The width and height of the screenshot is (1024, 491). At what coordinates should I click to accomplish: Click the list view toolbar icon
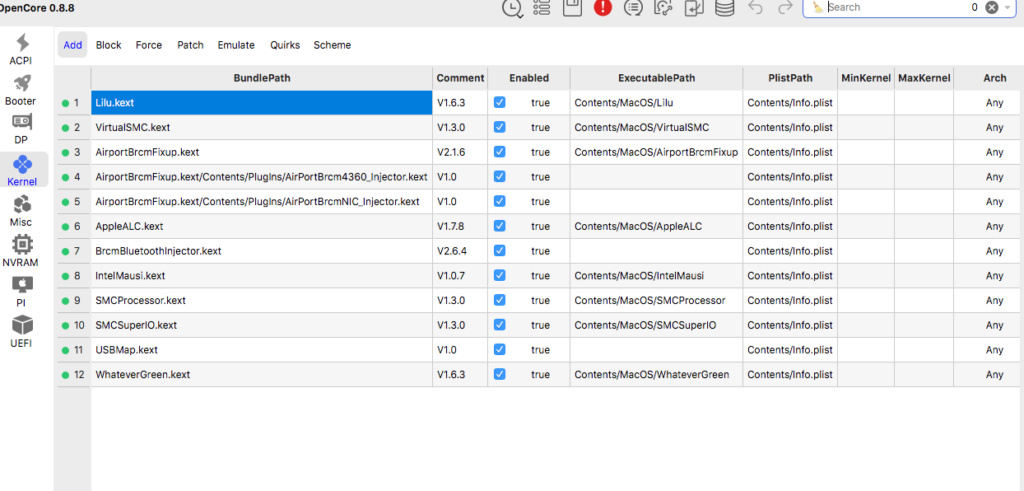coord(542,7)
